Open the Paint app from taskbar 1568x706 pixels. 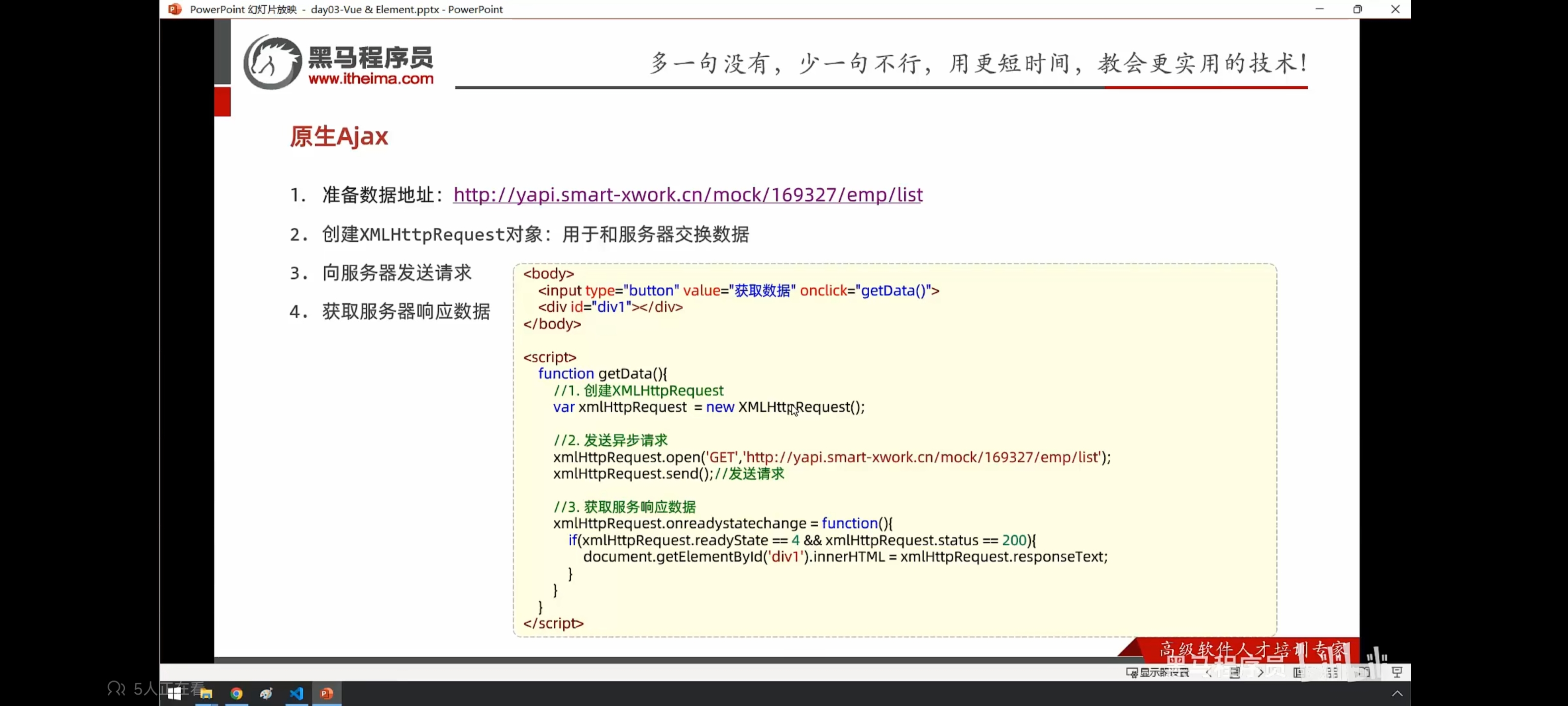tap(266, 693)
